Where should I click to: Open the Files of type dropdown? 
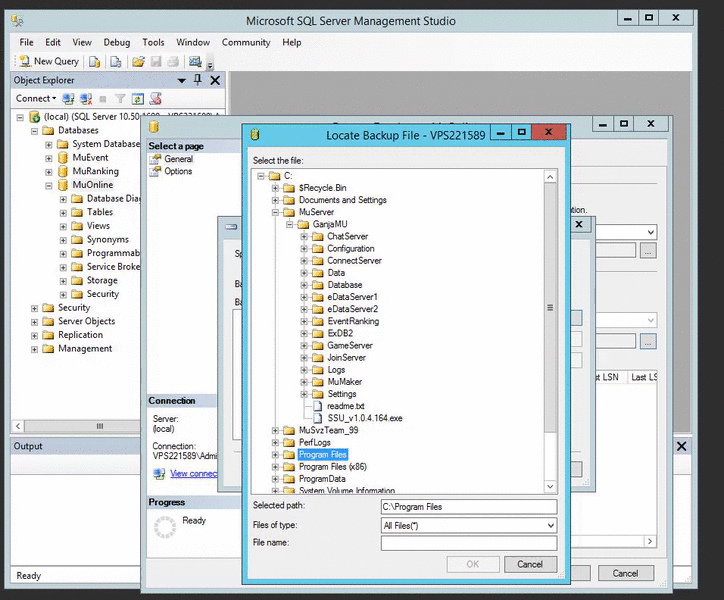point(550,526)
